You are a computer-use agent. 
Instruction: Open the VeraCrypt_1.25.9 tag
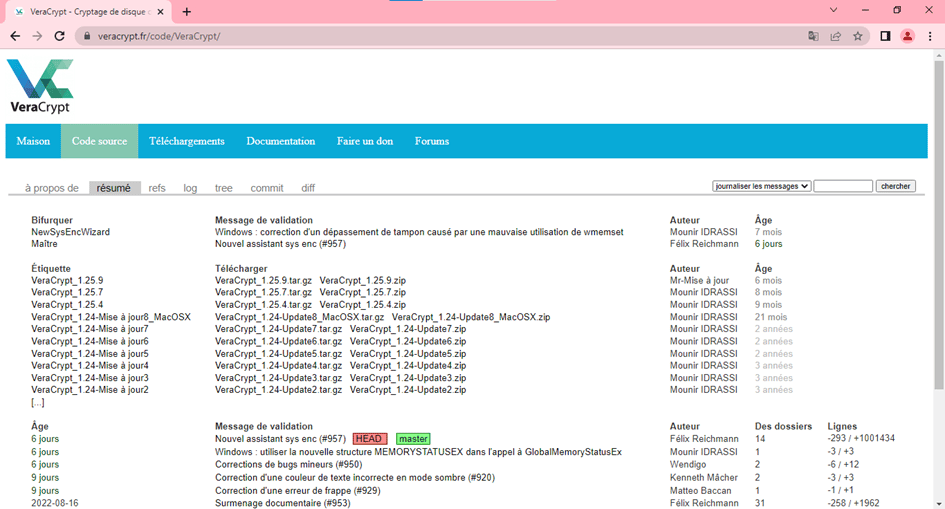(x=68, y=281)
